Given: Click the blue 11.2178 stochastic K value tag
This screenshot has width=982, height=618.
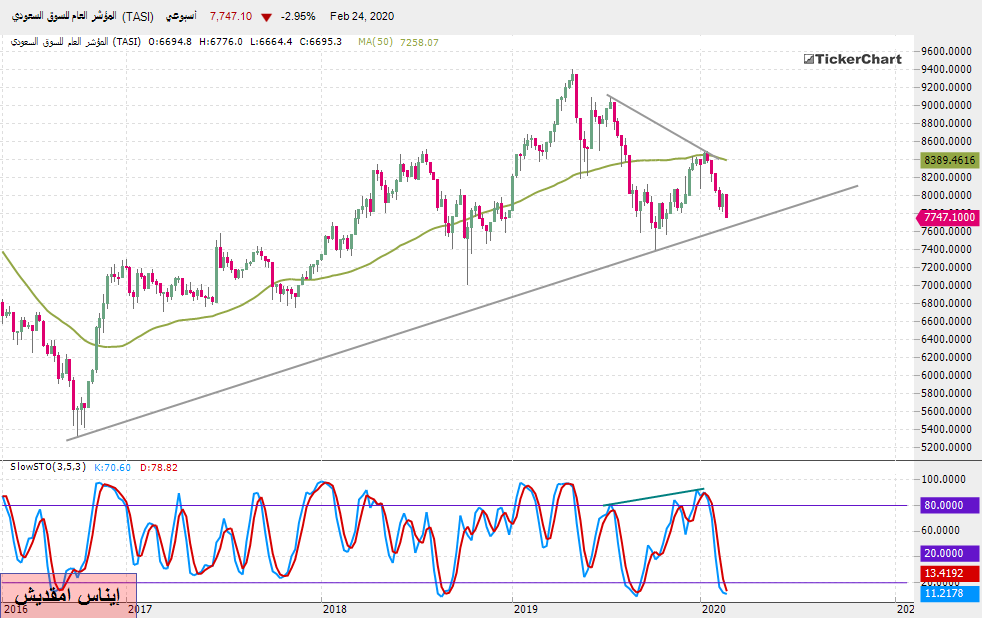Looking at the screenshot, I should (x=949, y=593).
